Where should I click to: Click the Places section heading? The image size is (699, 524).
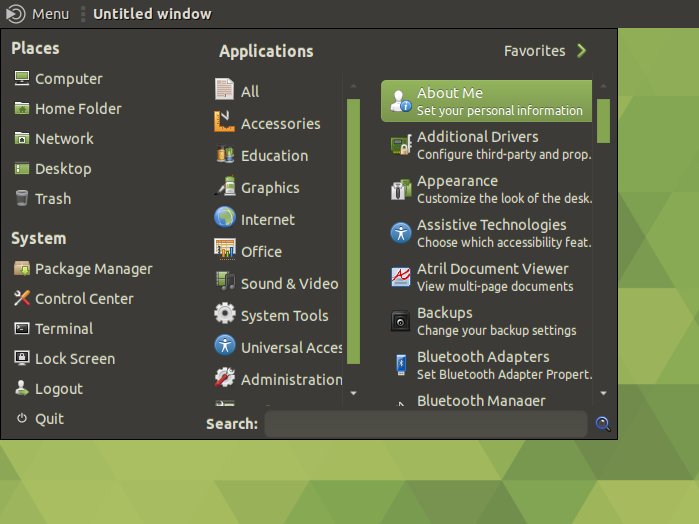point(35,48)
